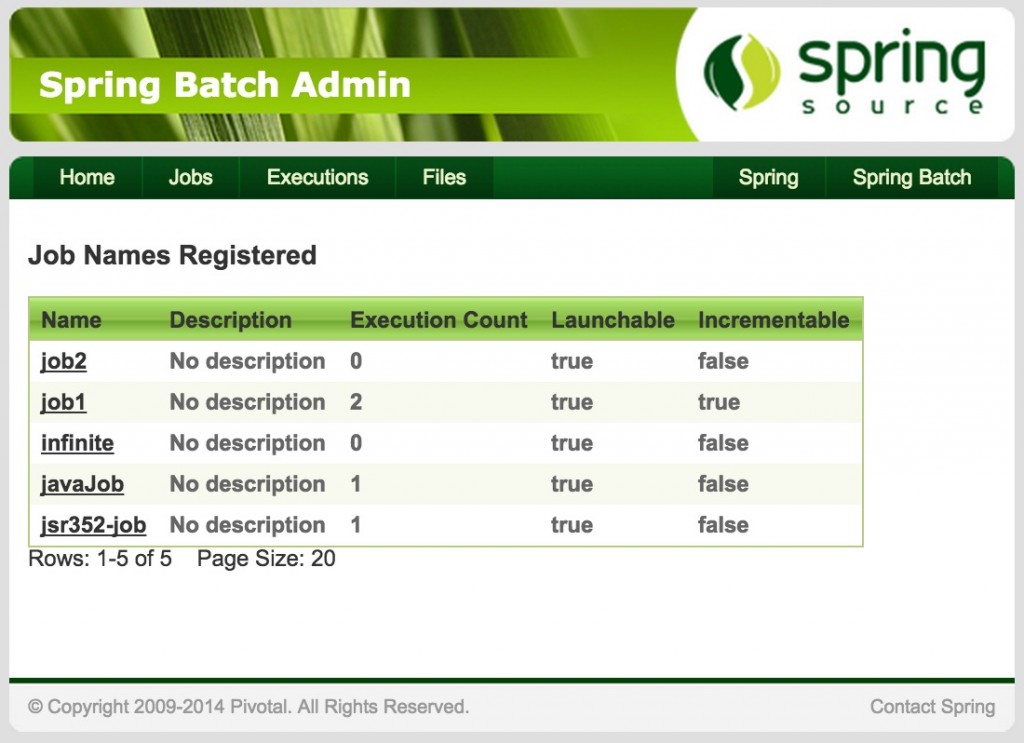Click the Description column header
The height and width of the screenshot is (743, 1024).
(231, 320)
